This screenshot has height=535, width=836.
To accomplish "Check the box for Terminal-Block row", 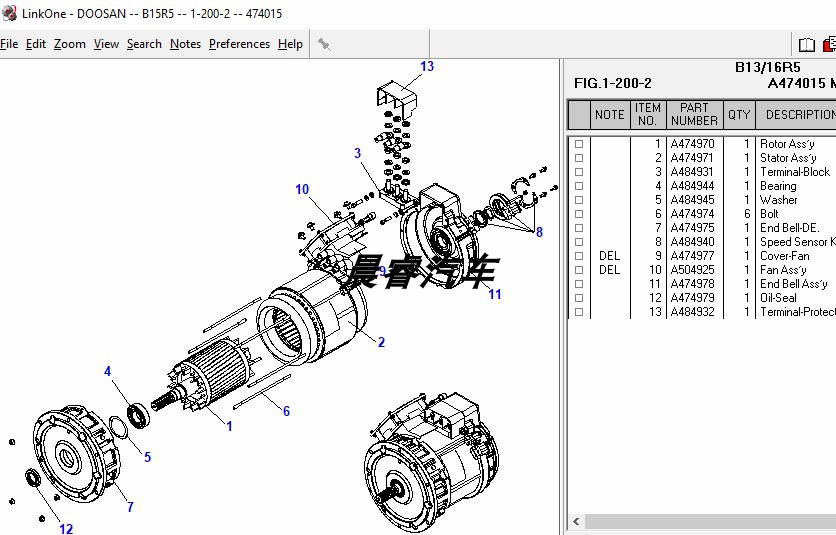I will pyautogui.click(x=579, y=172).
